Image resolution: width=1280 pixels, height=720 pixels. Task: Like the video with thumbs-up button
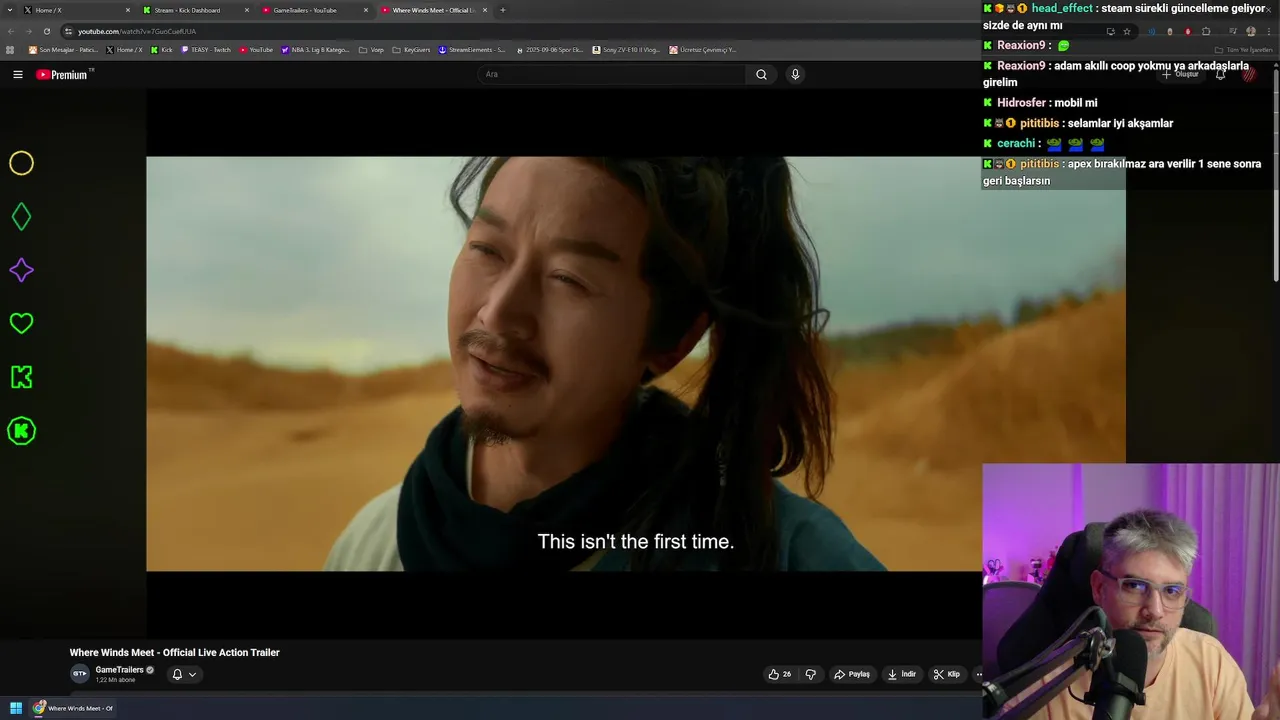click(x=779, y=674)
